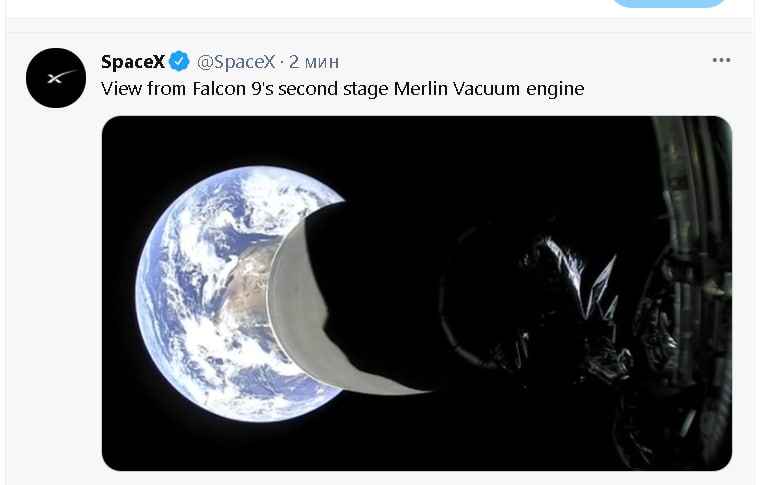765x485 pixels.
Task: Click the words 'Merlin Vacuum engine'
Action: (489, 89)
